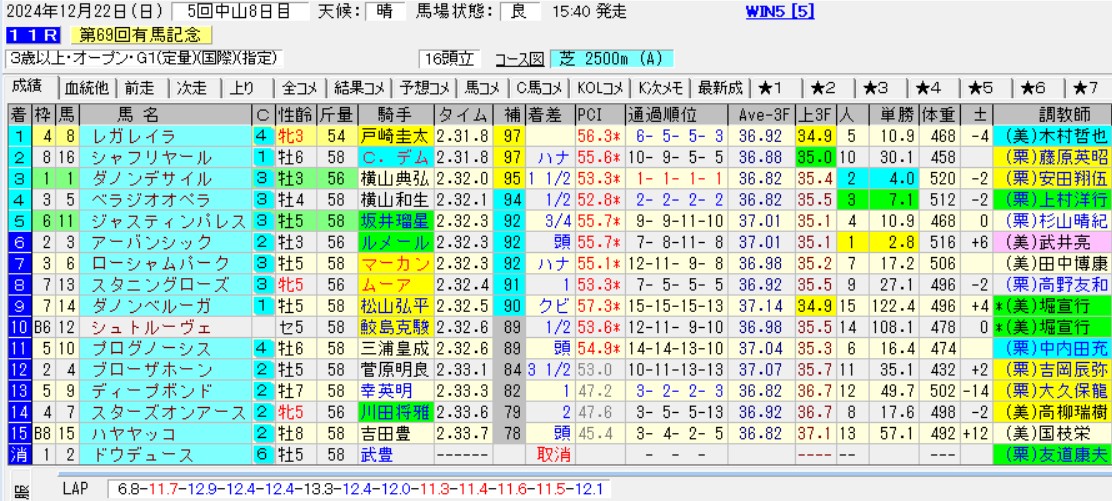The height and width of the screenshot is (501, 1112).
Task: Select the 全コメ tab
Action: (x=300, y=87)
